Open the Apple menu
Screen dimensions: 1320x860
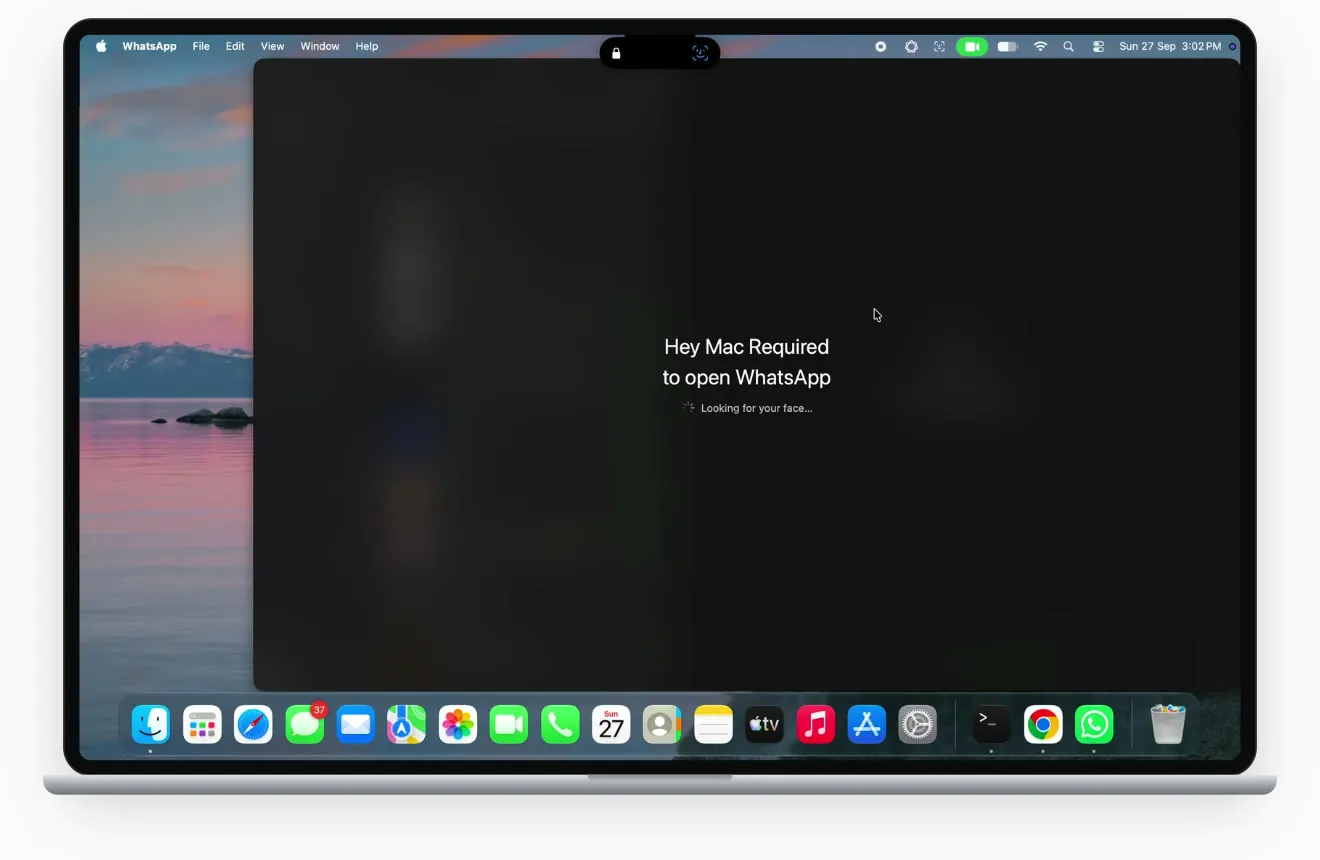tap(101, 46)
